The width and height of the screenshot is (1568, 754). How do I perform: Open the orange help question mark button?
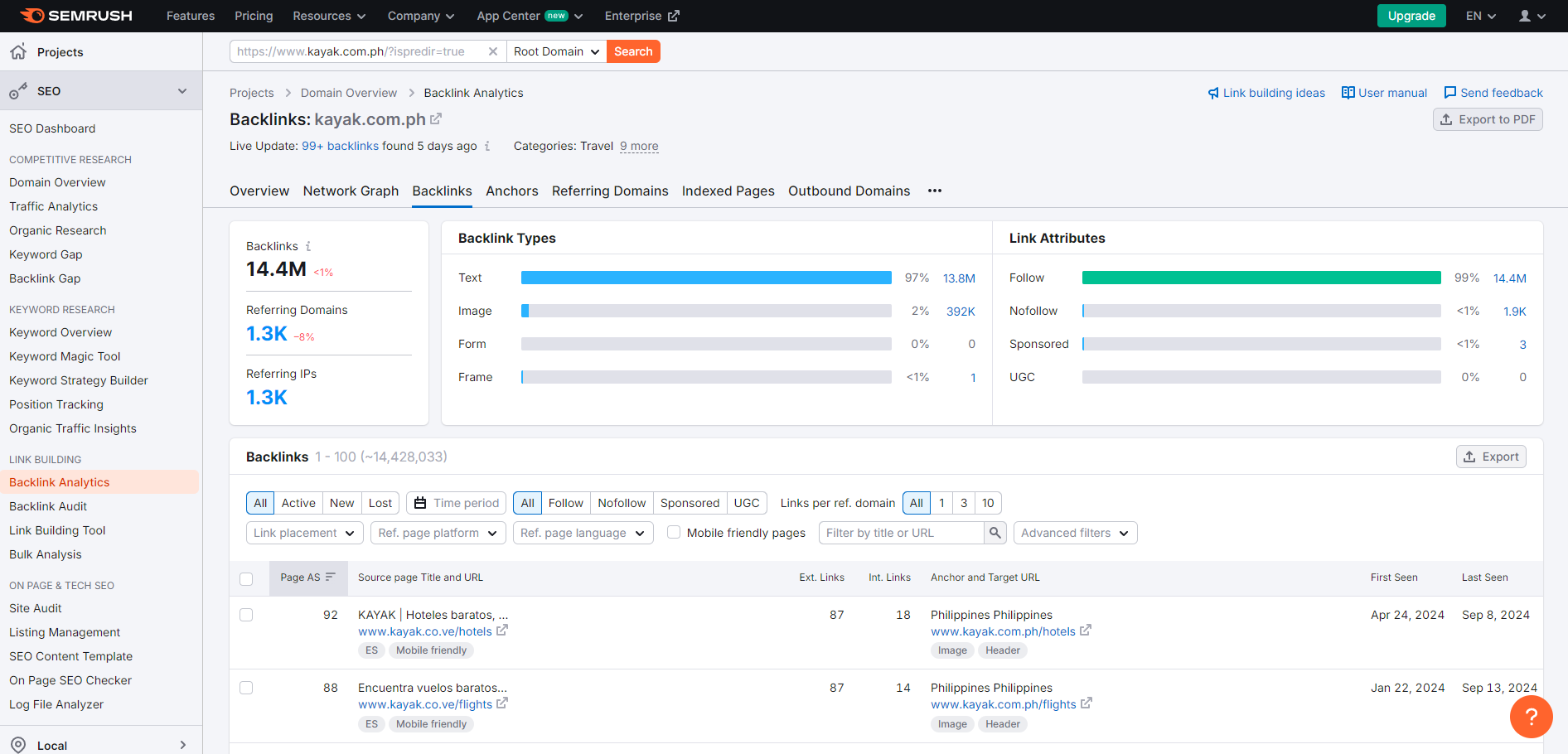click(x=1531, y=717)
